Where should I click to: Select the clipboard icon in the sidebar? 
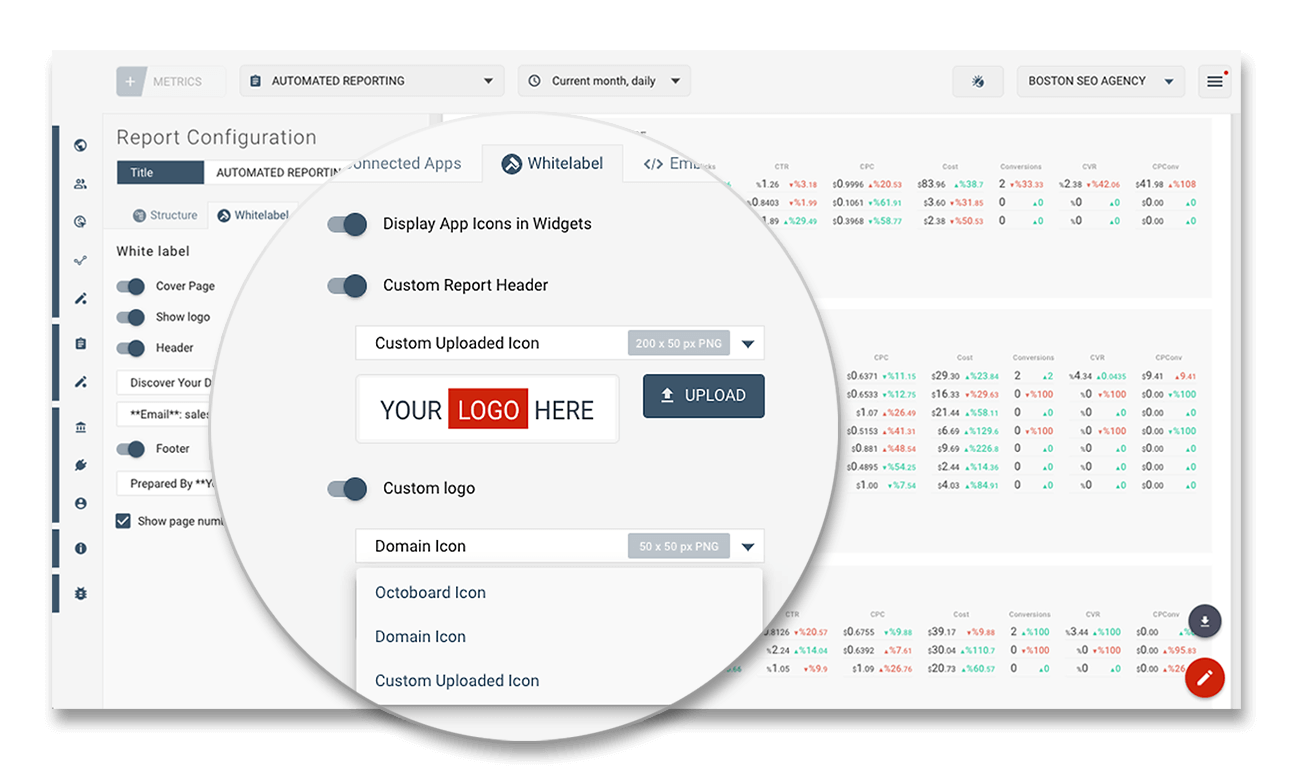click(x=80, y=343)
